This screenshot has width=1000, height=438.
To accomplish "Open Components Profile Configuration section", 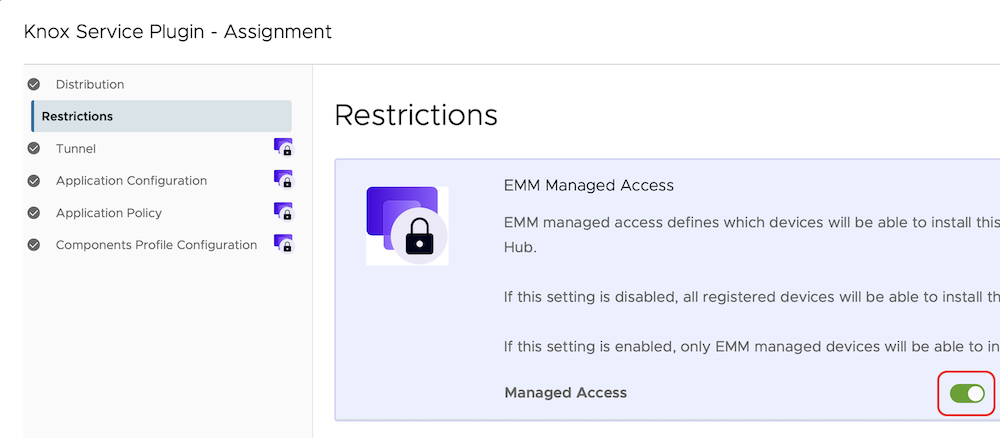I will click(156, 245).
